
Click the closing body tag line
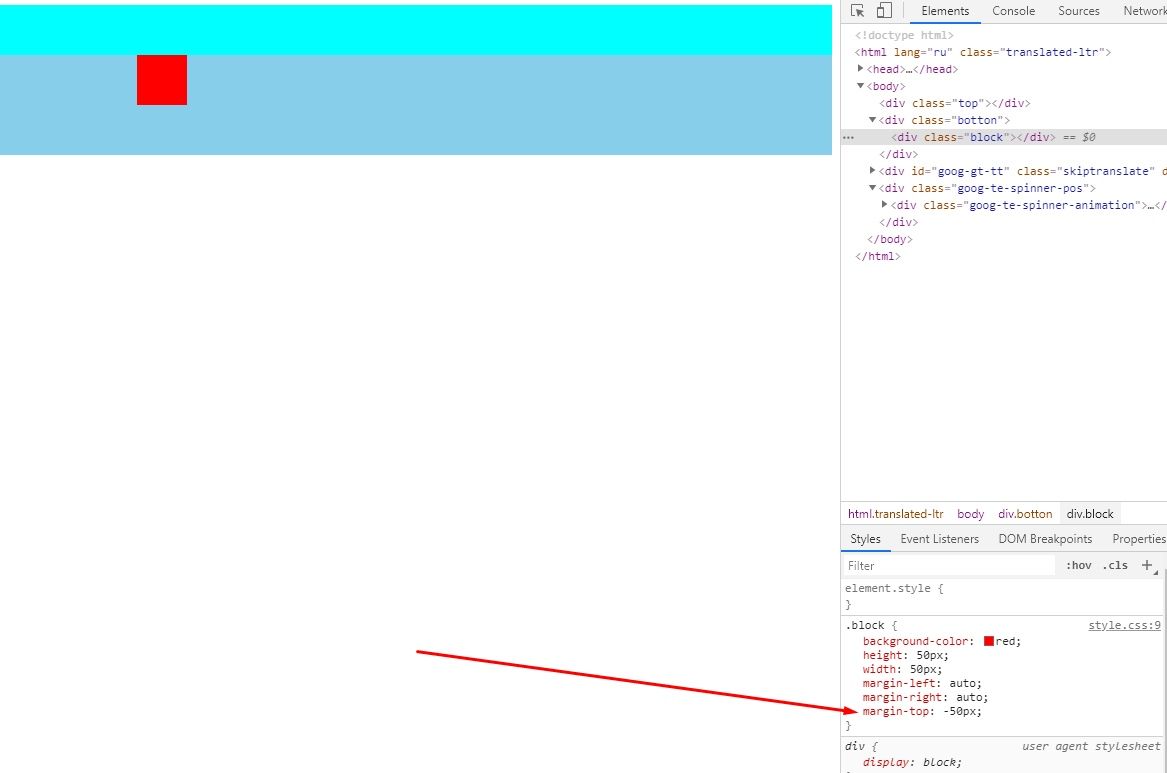[x=889, y=239]
